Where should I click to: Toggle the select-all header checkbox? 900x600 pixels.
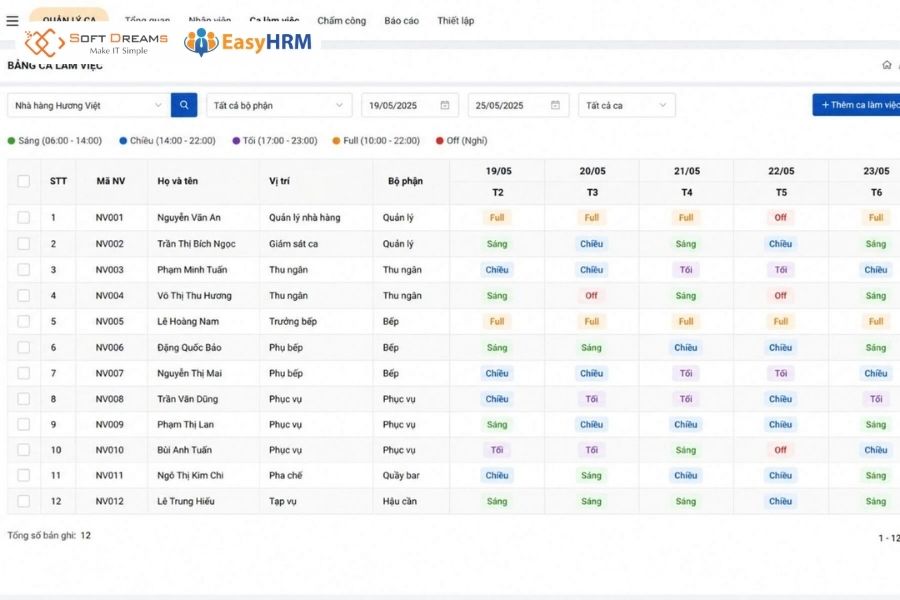[x=24, y=181]
